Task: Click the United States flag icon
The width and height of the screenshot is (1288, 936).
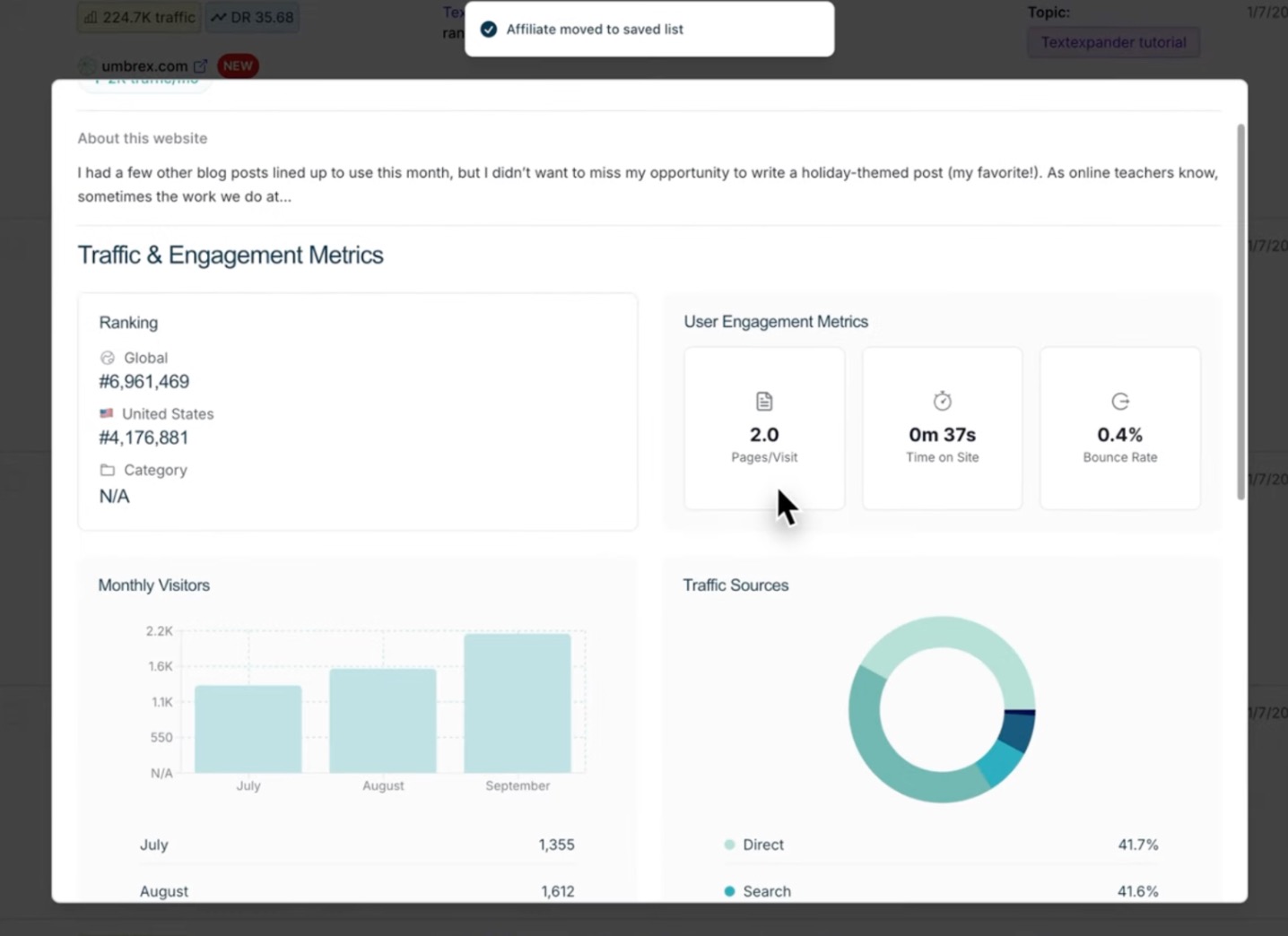Action: click(x=107, y=413)
